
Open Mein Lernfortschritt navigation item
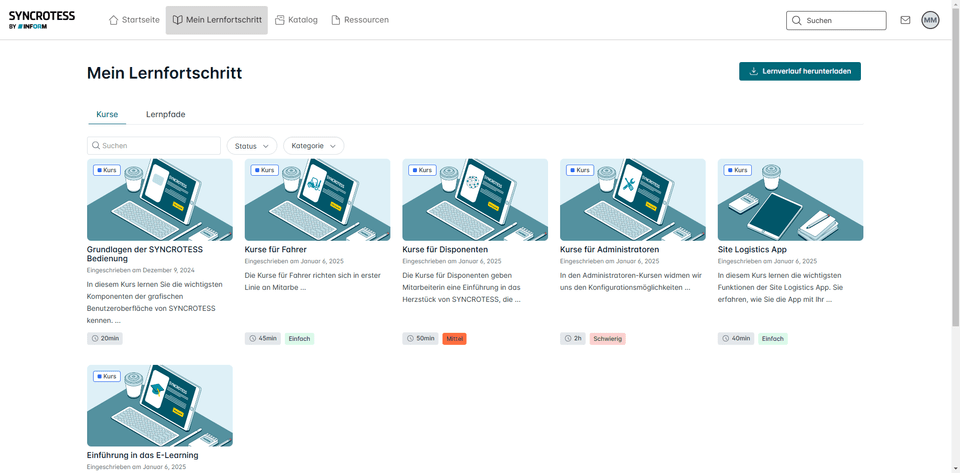coord(217,20)
